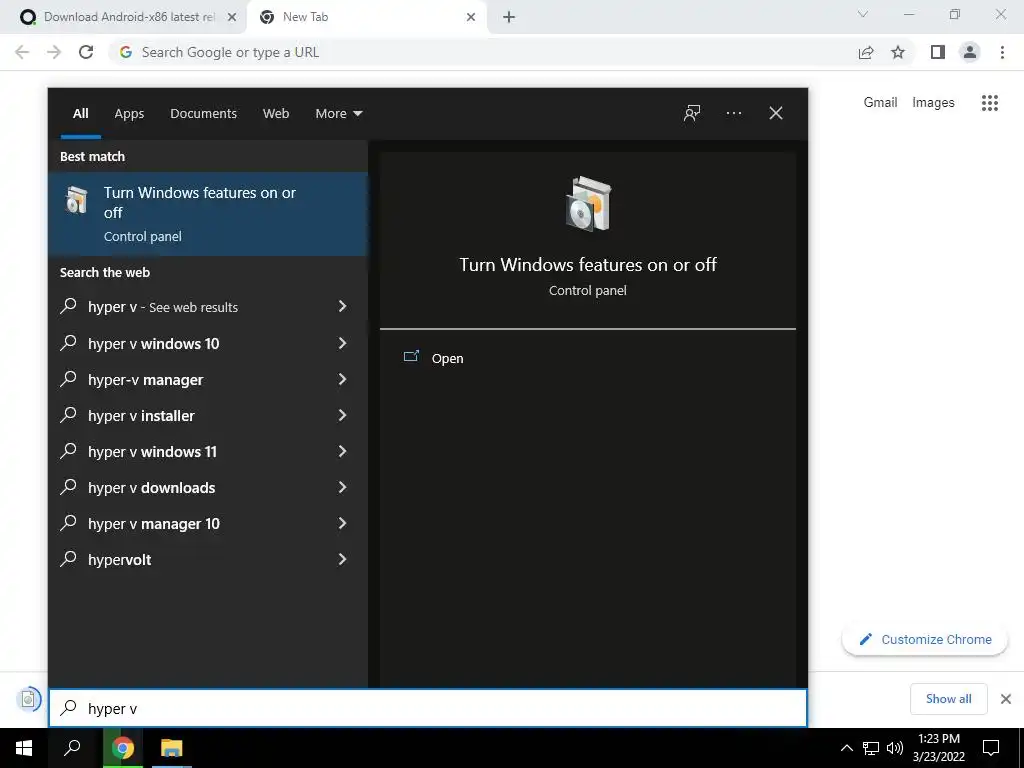Click Show all downloads button
This screenshot has height=768, width=1024.
click(x=948, y=699)
